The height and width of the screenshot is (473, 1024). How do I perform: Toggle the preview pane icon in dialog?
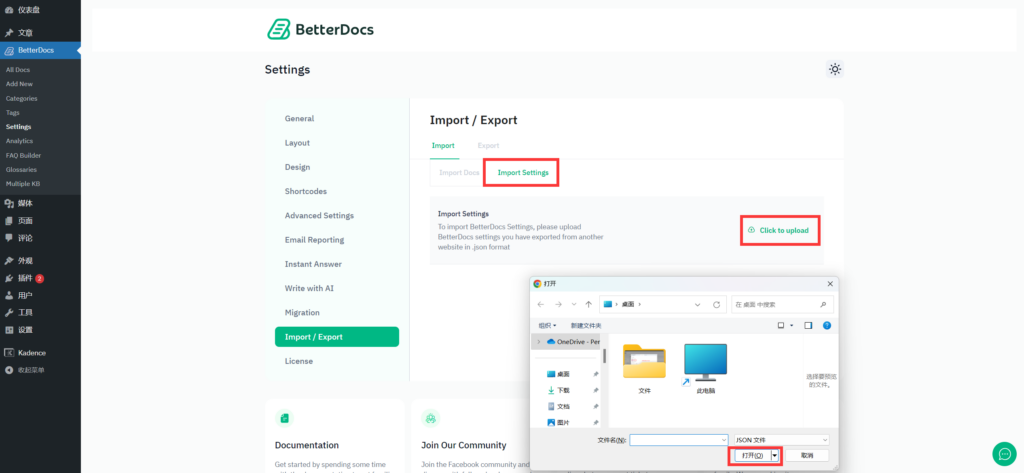808,325
